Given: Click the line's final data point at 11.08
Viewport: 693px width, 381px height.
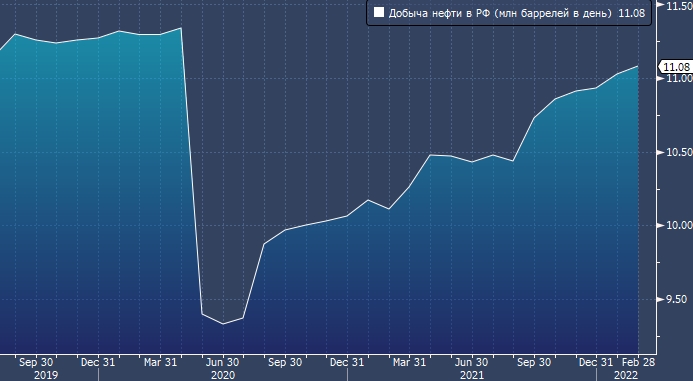Looking at the screenshot, I should (638, 66).
